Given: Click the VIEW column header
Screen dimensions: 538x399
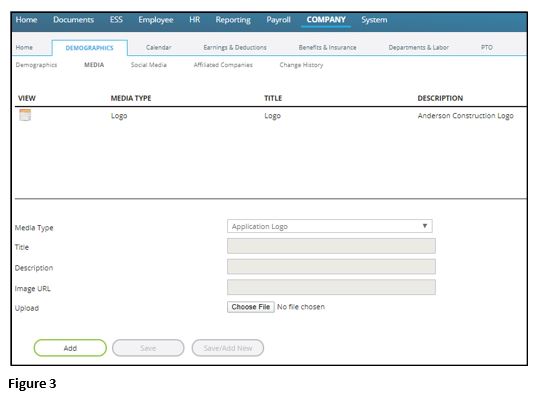Looking at the screenshot, I should (x=27, y=98).
